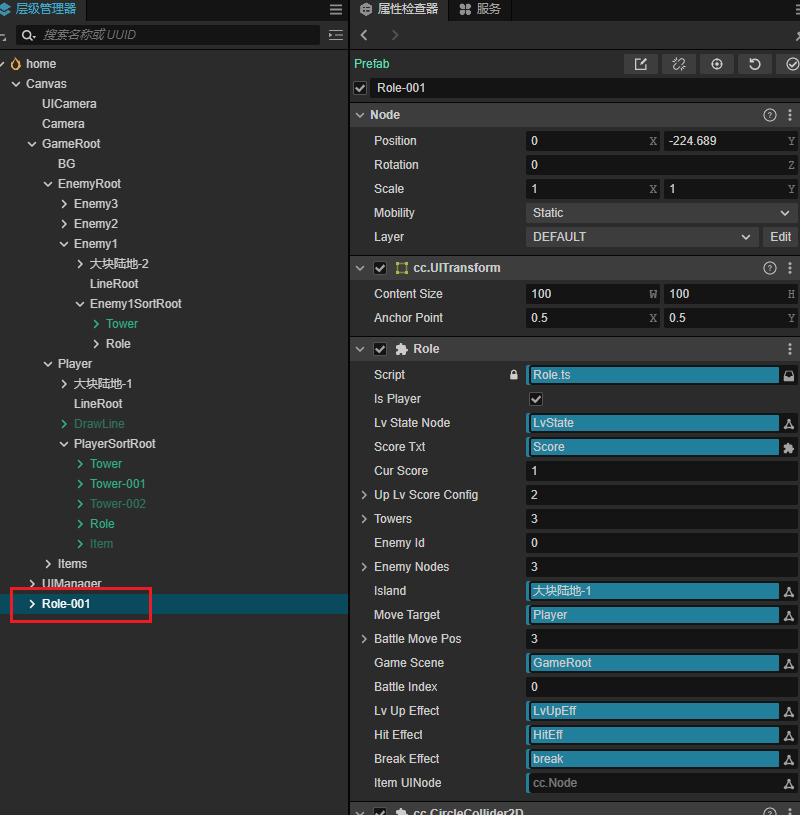Viewport: 800px width, 815px height.
Task: Click node picker icon for LvUpEff
Action: click(789, 711)
